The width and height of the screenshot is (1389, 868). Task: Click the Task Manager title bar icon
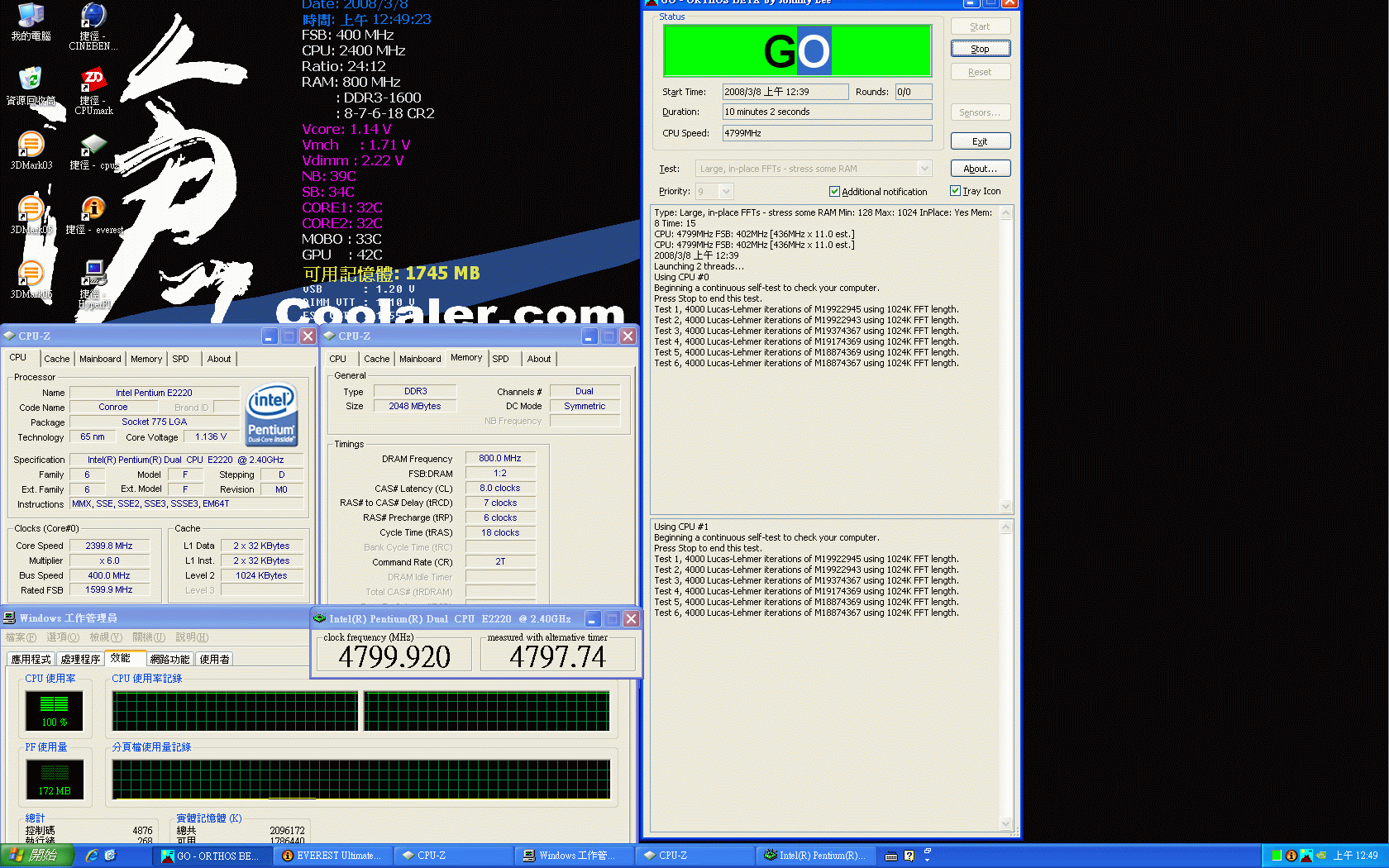[10, 618]
